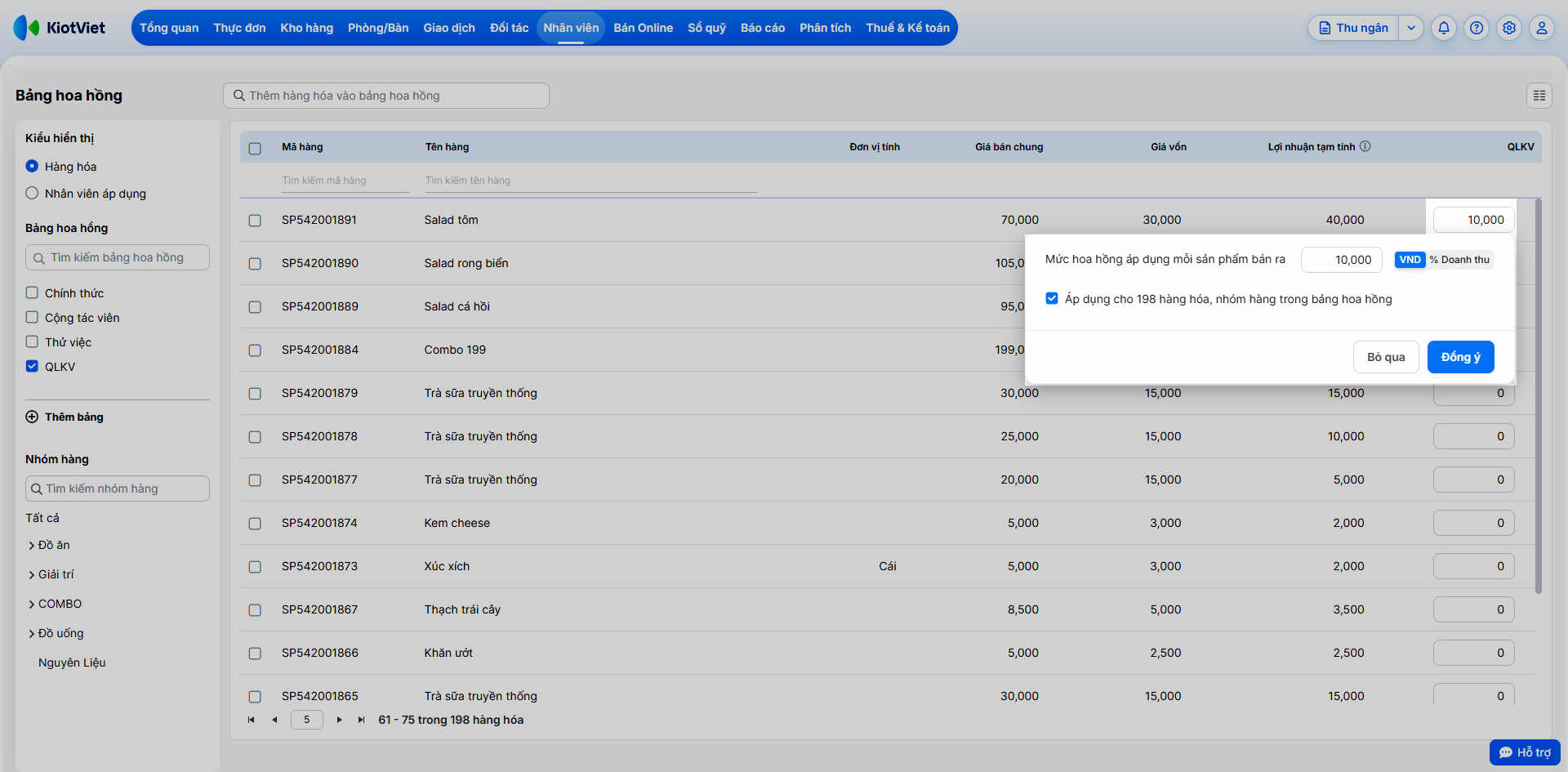Focus the Tìm kiếm bảng hoa hồng field

point(118,257)
